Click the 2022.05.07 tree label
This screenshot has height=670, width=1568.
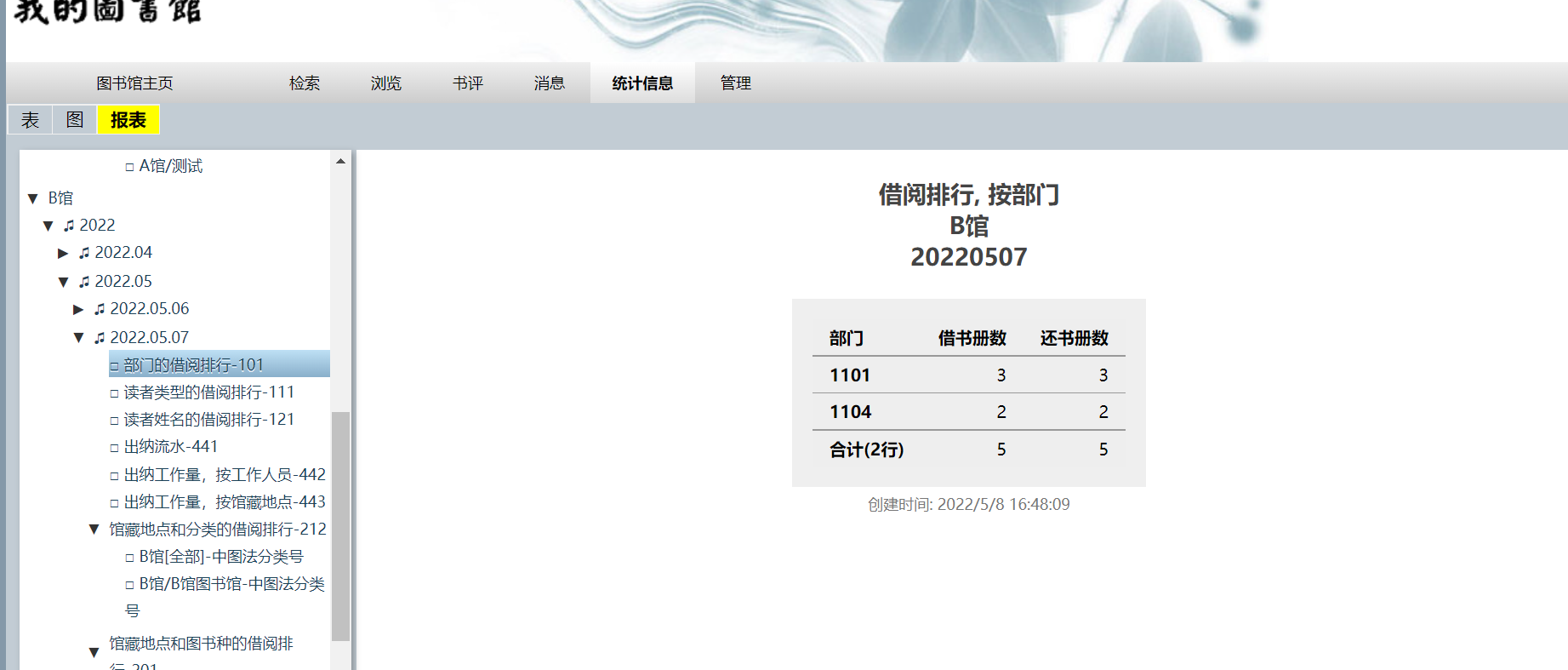click(150, 338)
